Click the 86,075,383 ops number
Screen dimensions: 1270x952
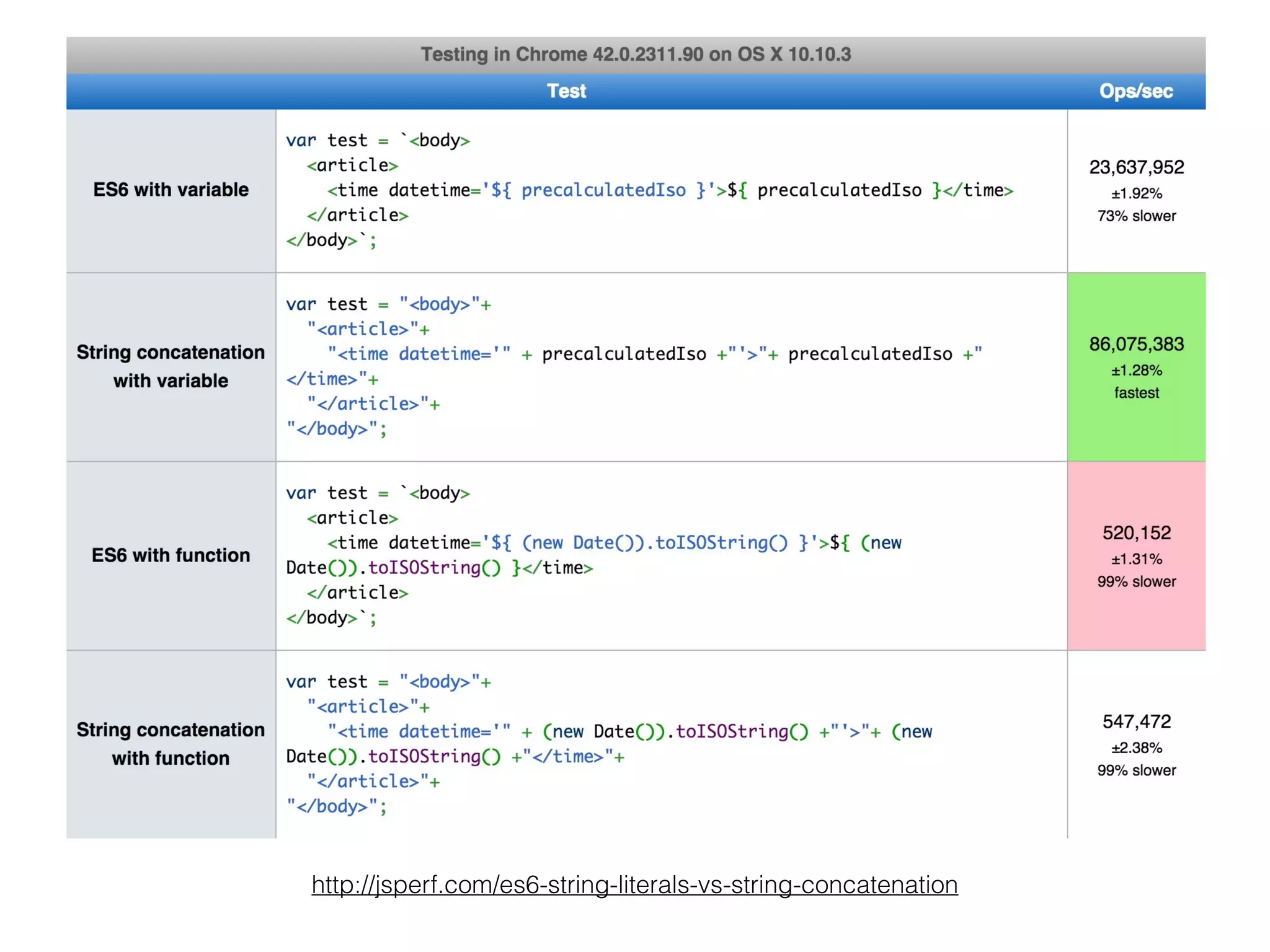pyautogui.click(x=1136, y=344)
